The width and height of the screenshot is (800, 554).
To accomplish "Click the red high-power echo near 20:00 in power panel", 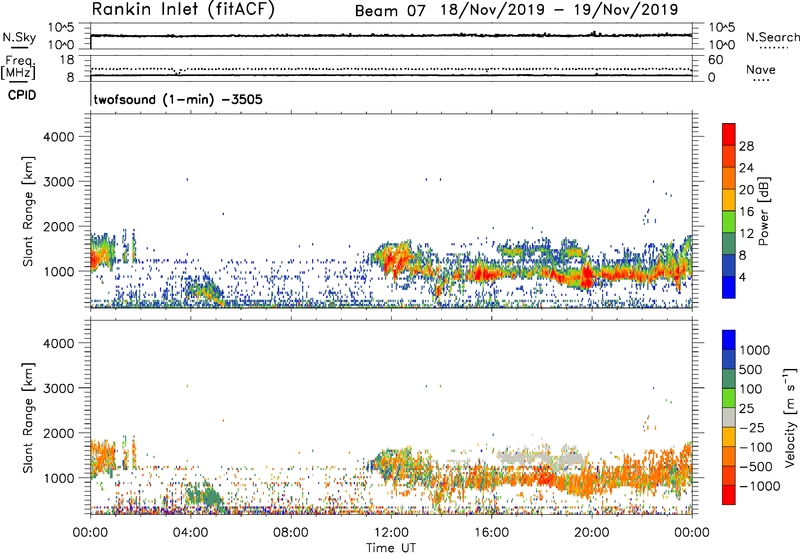I will pyautogui.click(x=587, y=278).
